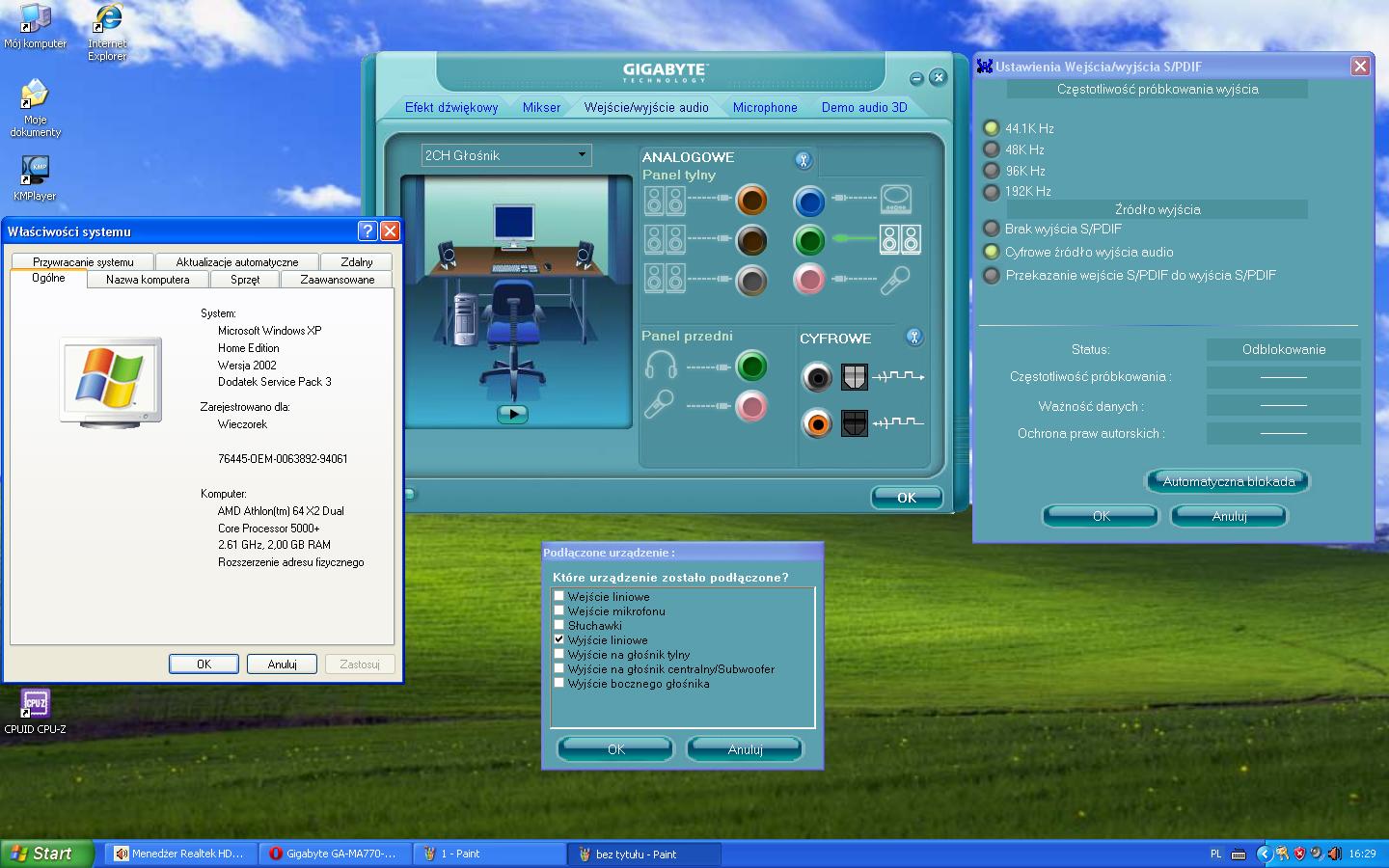
Task: Select the 48K Hz sampling rate
Action: [991, 149]
